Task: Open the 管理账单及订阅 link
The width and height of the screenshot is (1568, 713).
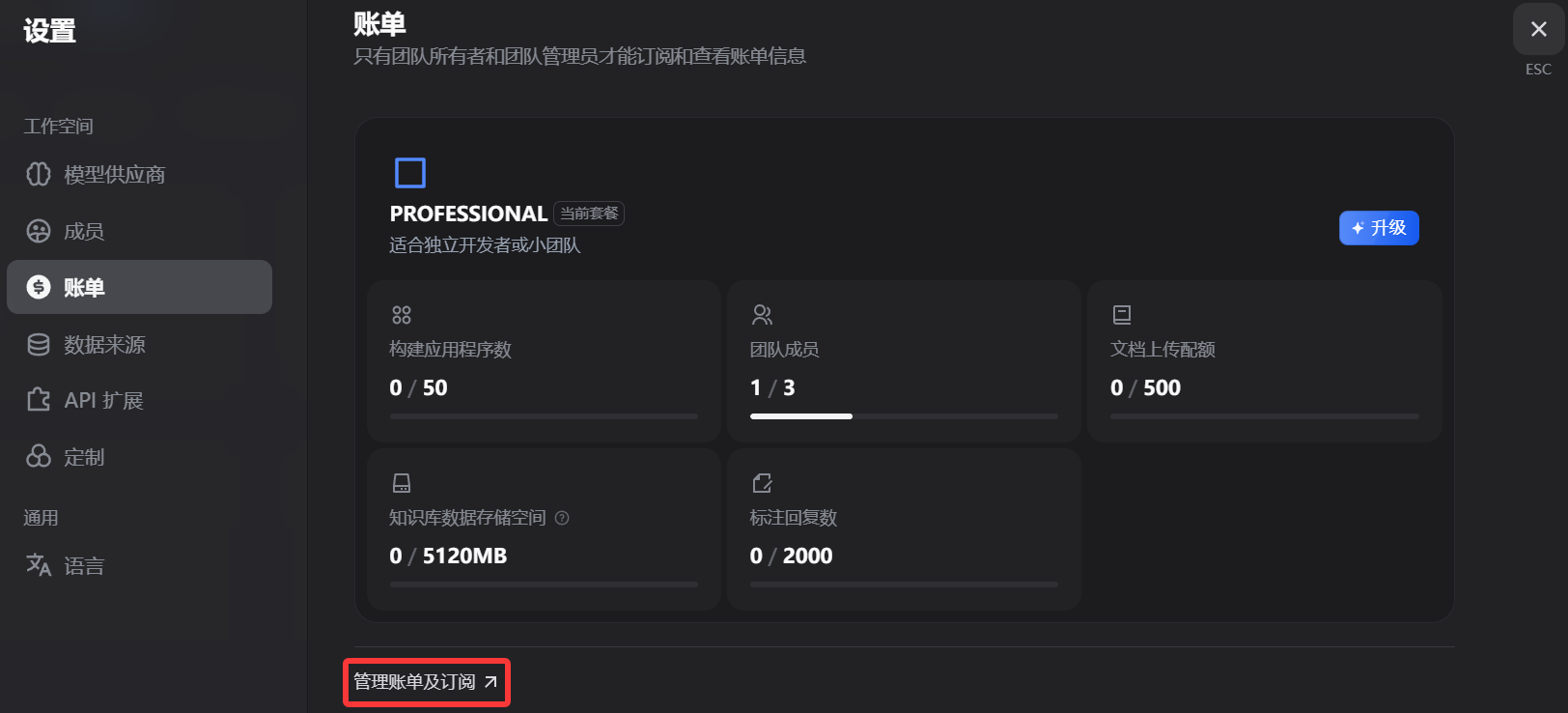Action: pos(426,682)
